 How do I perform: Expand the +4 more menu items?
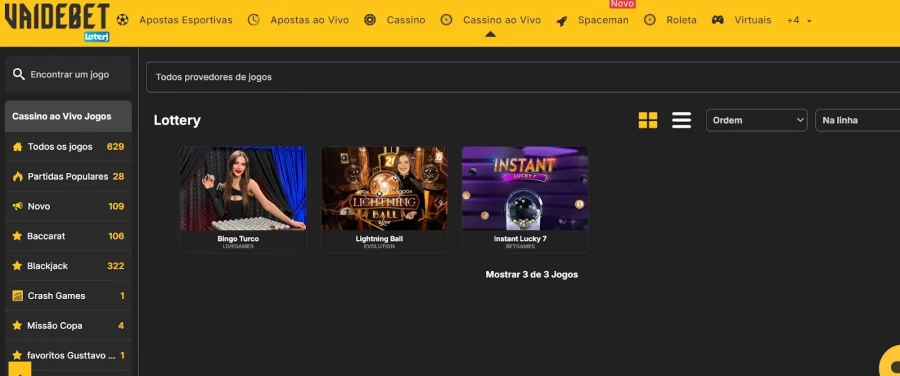coord(799,20)
